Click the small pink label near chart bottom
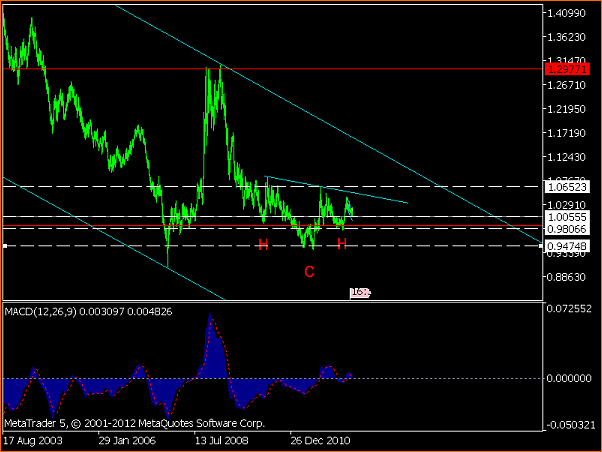 pyautogui.click(x=361, y=293)
